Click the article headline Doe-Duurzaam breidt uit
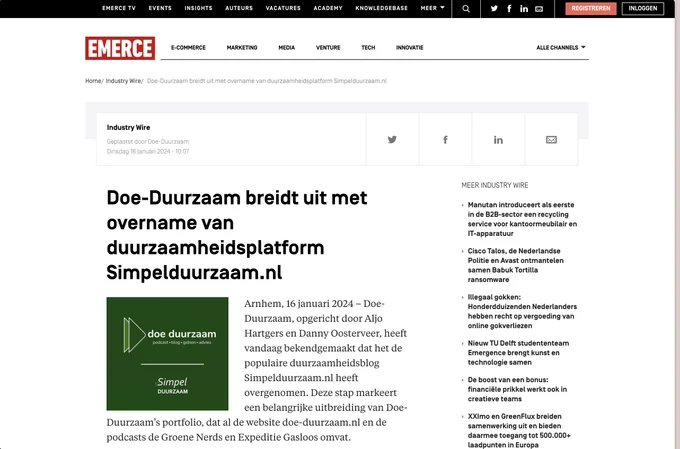 click(237, 235)
